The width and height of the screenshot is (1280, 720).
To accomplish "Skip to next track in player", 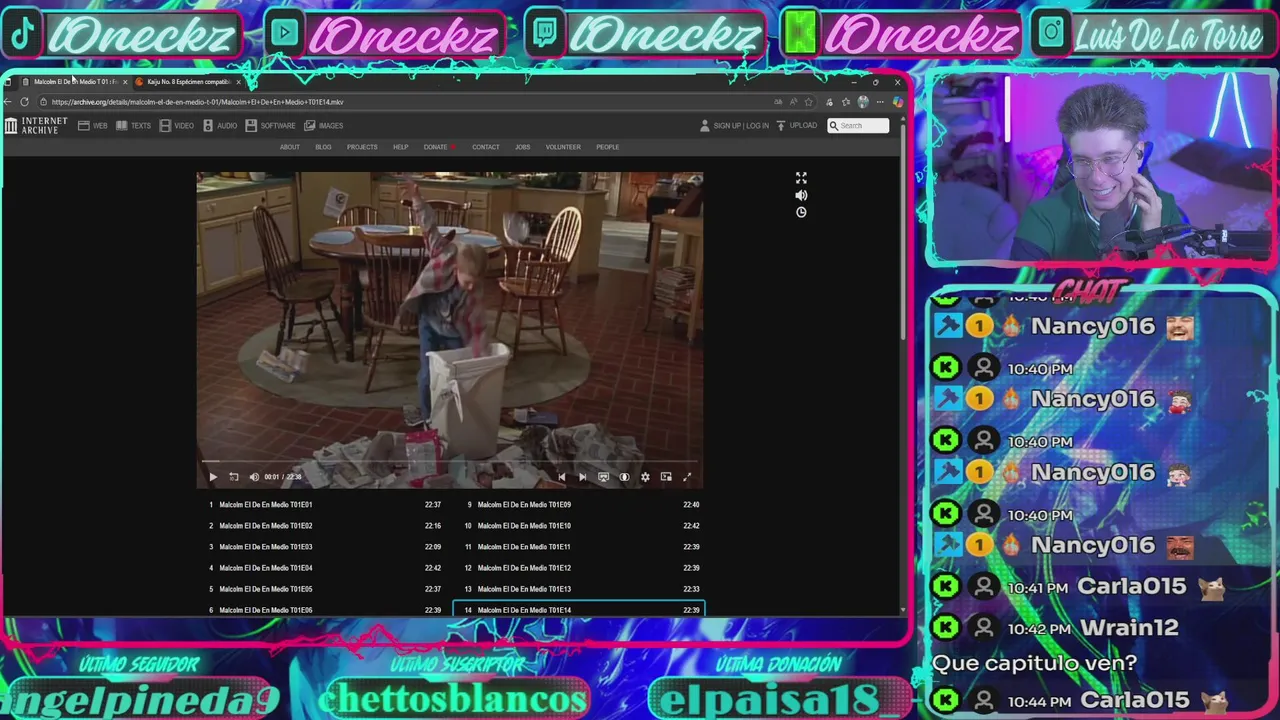I will 582,477.
